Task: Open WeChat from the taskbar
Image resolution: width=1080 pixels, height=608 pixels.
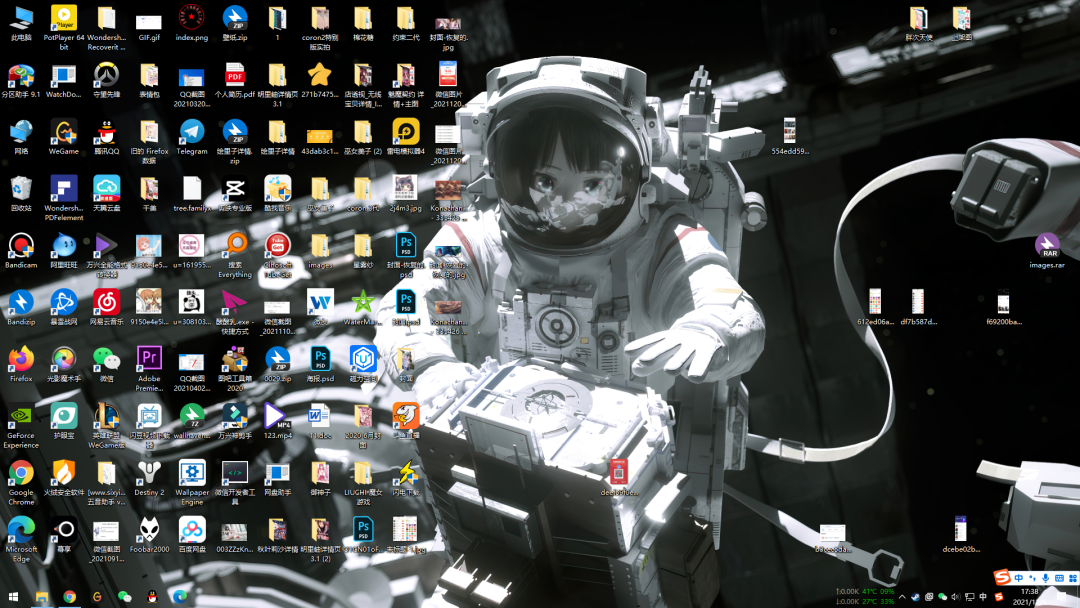Action: (125, 596)
